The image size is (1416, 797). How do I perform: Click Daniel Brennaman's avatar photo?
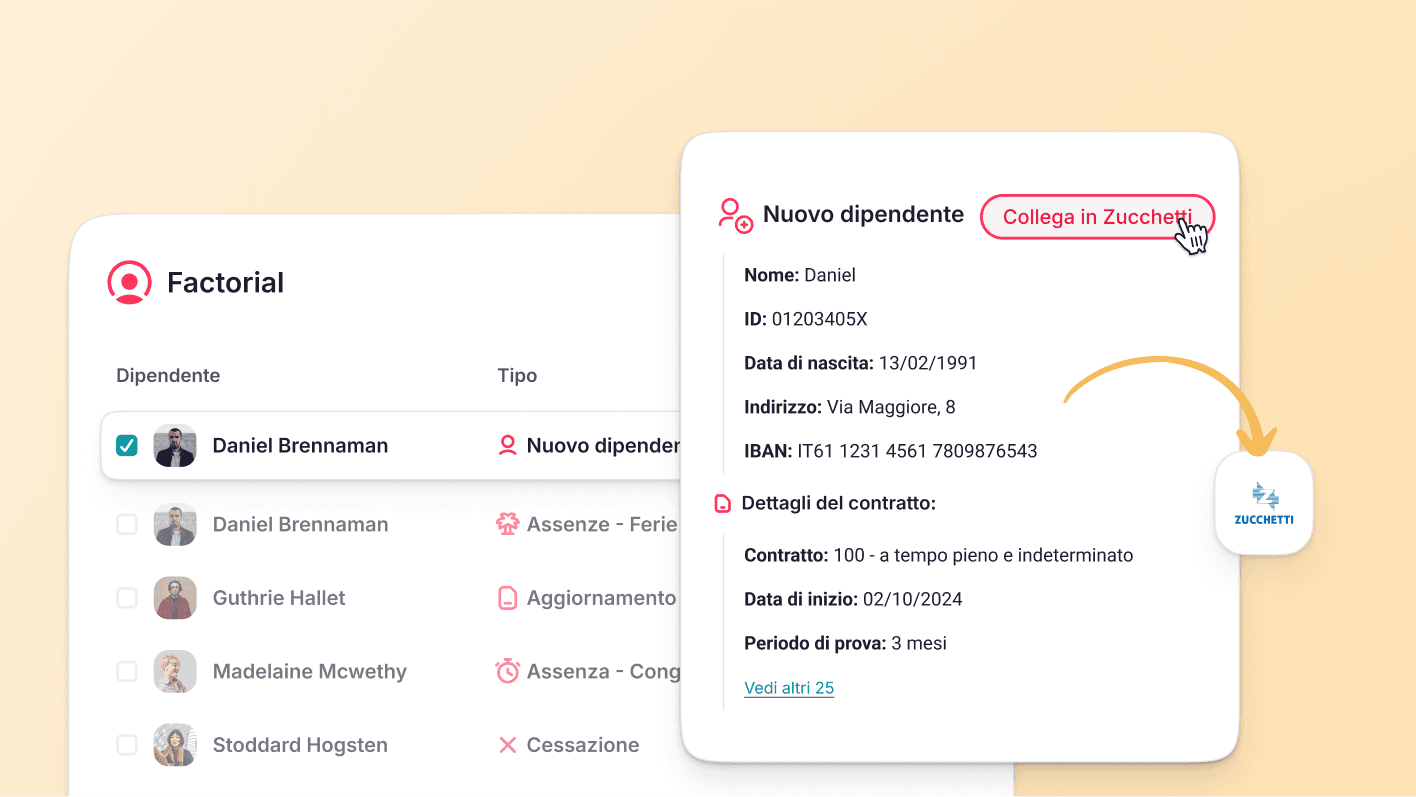[175, 445]
